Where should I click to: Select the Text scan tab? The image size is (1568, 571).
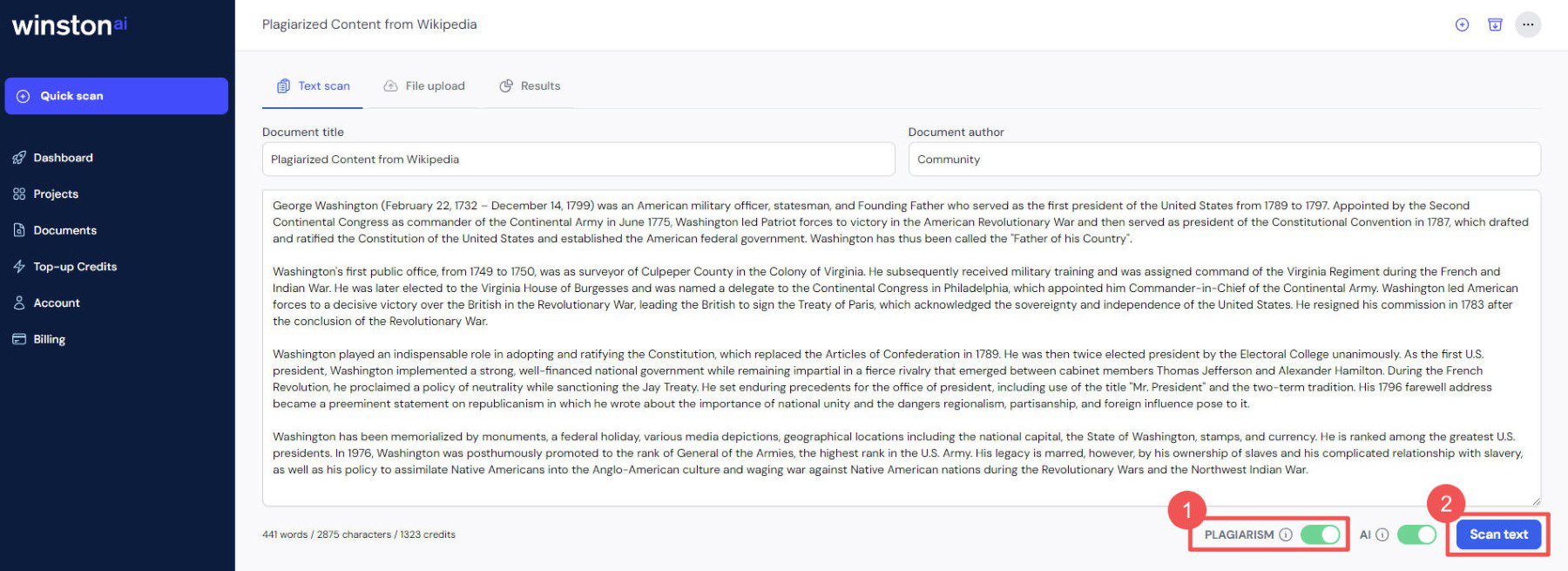314,85
